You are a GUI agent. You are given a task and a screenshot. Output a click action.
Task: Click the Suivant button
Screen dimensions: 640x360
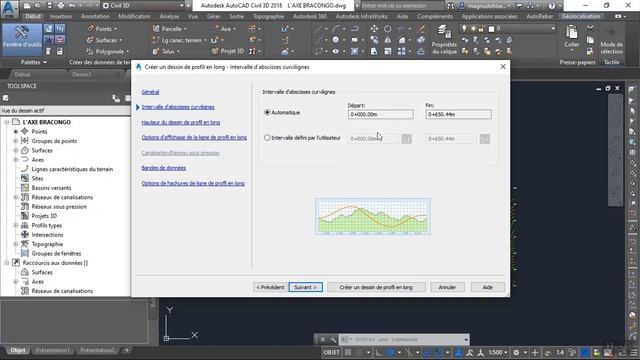(x=305, y=287)
